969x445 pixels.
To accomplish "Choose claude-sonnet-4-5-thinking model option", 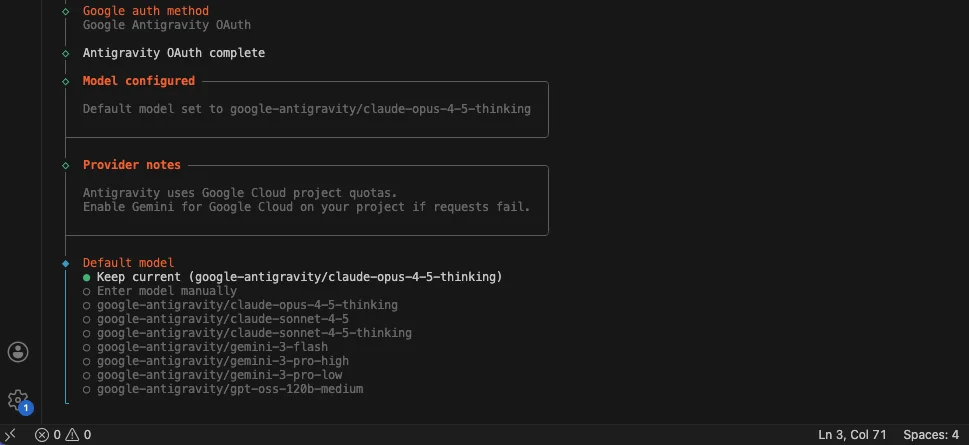I will click(x=247, y=333).
